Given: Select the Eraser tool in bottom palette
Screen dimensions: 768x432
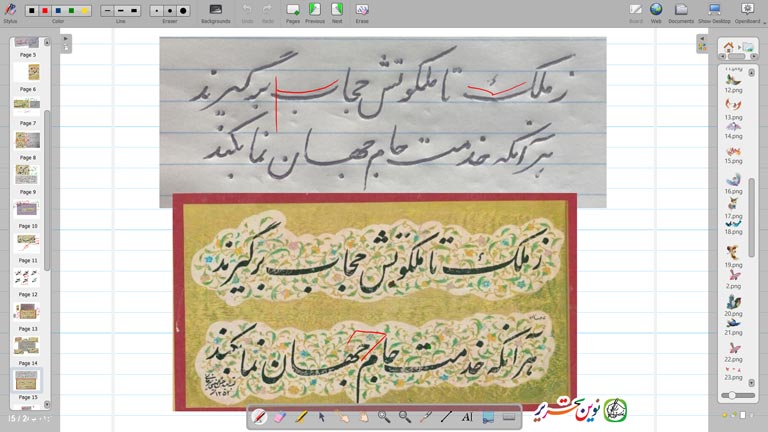Looking at the screenshot, I should click(280, 416).
